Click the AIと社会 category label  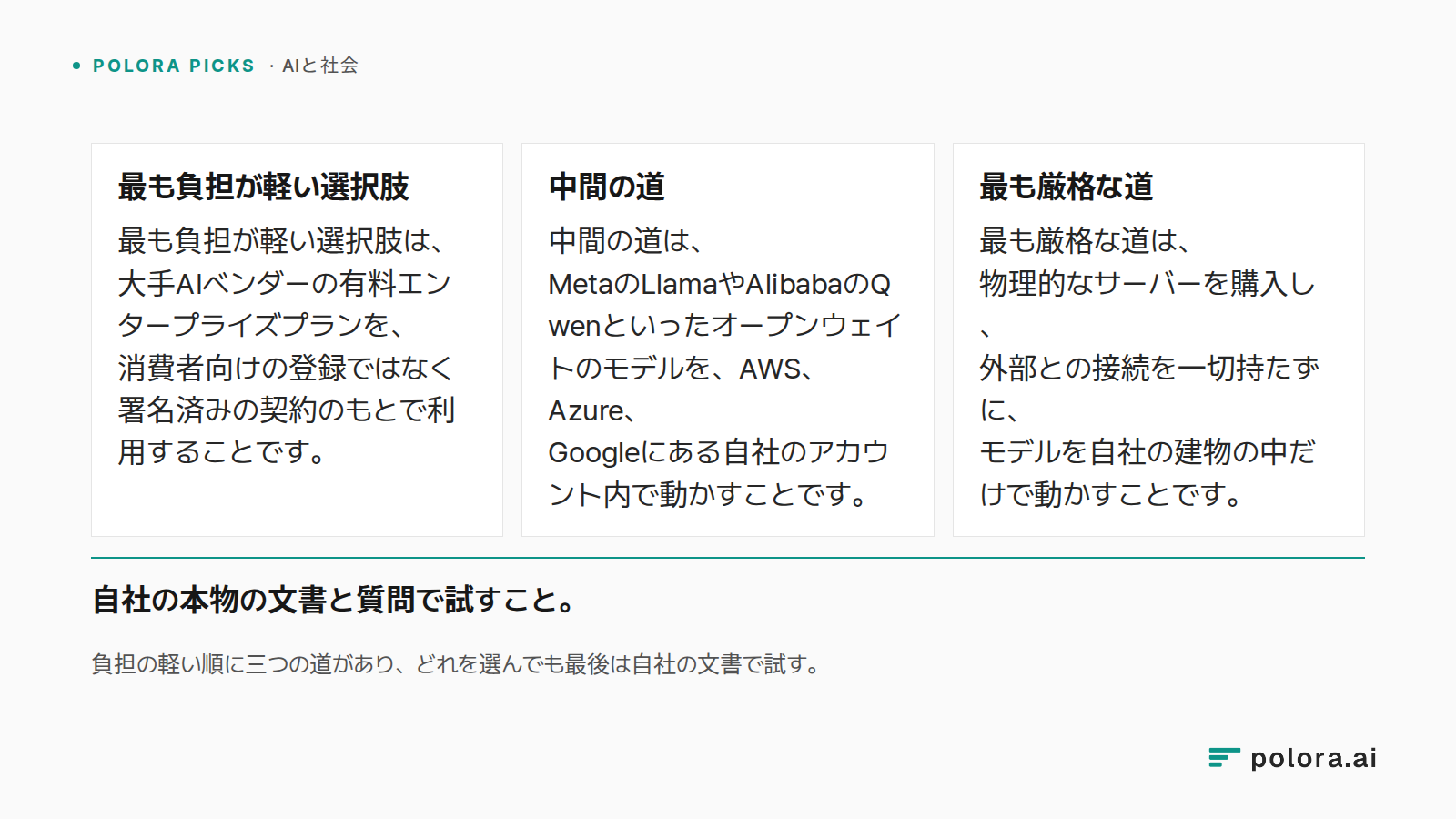pos(320,66)
